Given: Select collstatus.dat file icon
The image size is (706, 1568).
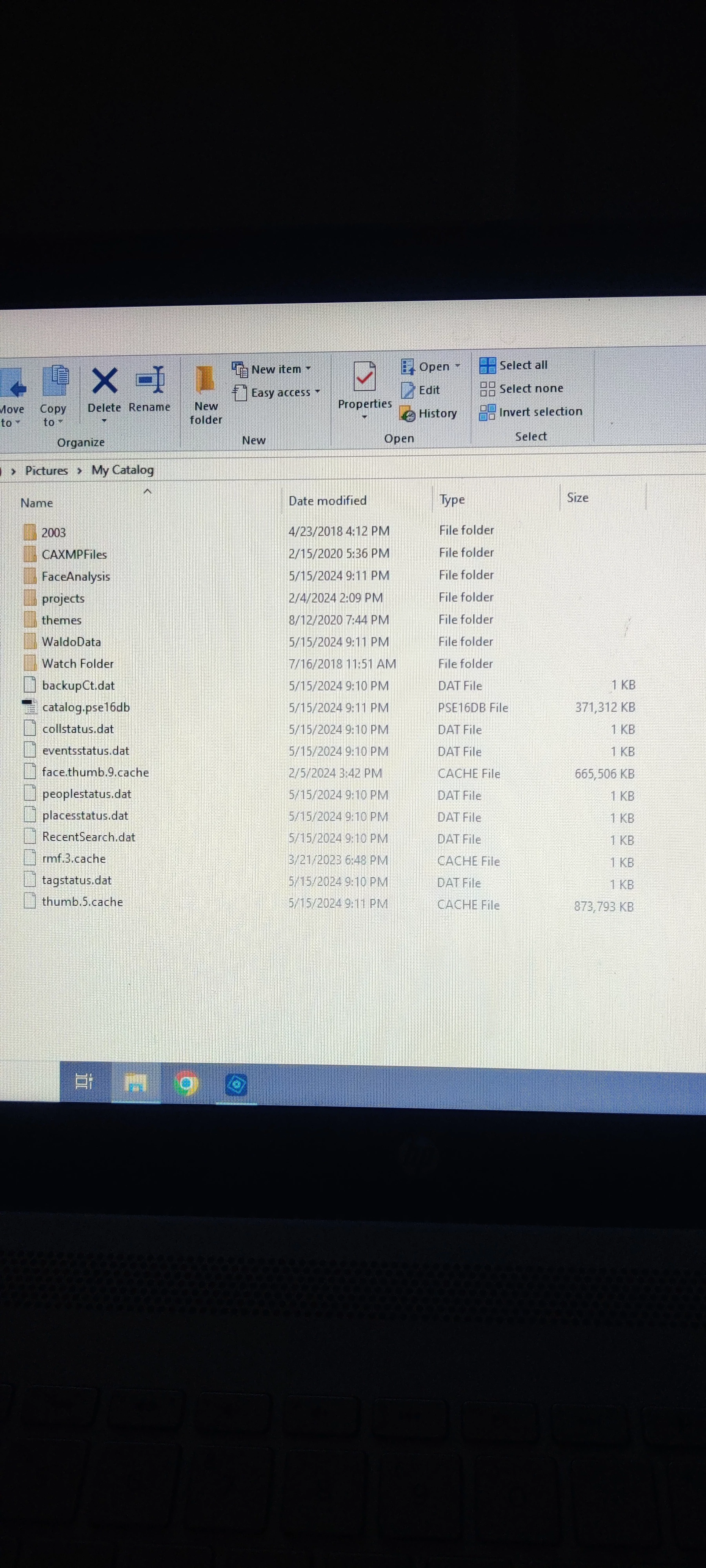Looking at the screenshot, I should click(x=29, y=729).
